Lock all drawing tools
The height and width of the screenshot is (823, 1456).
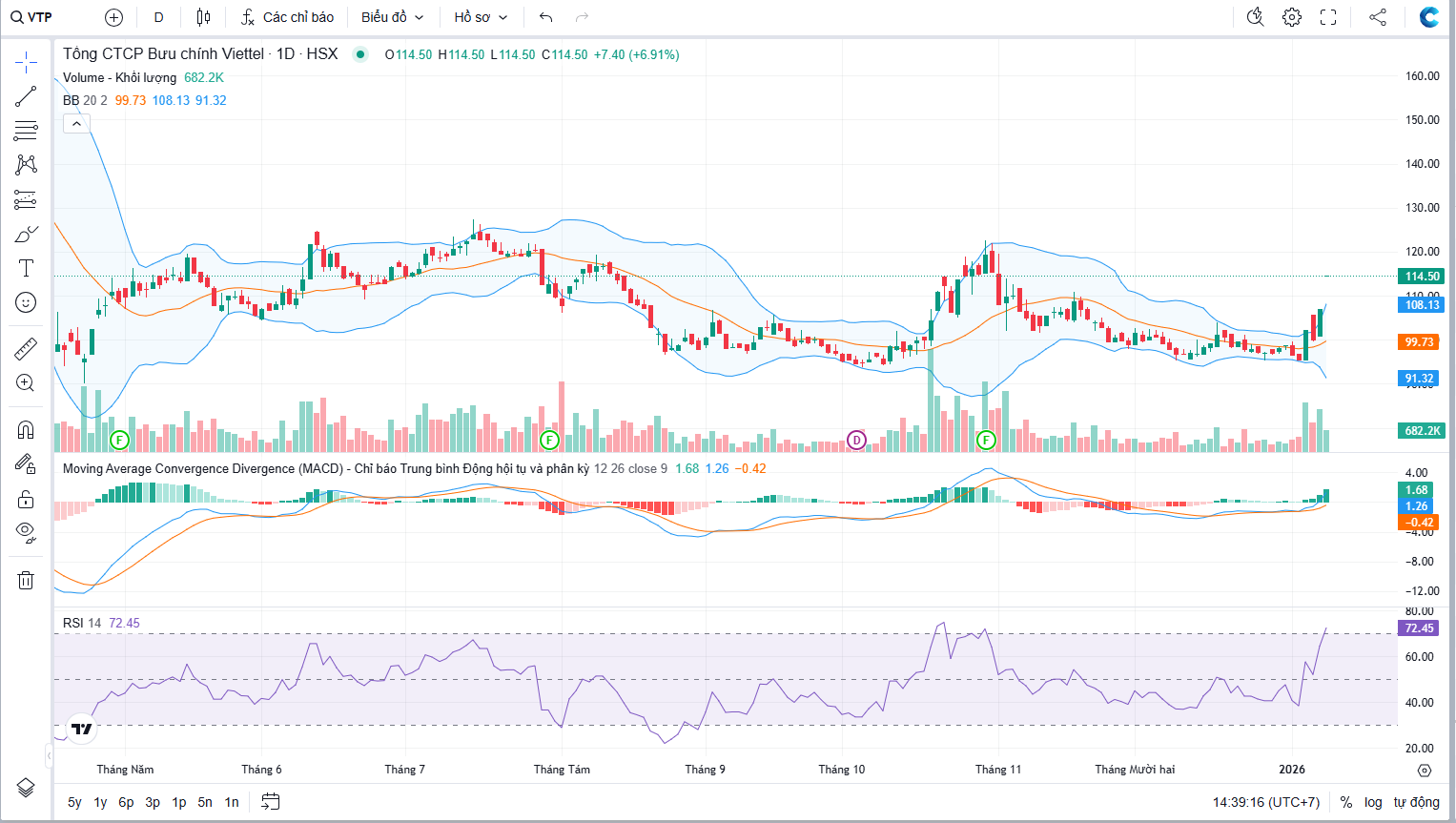[x=26, y=499]
